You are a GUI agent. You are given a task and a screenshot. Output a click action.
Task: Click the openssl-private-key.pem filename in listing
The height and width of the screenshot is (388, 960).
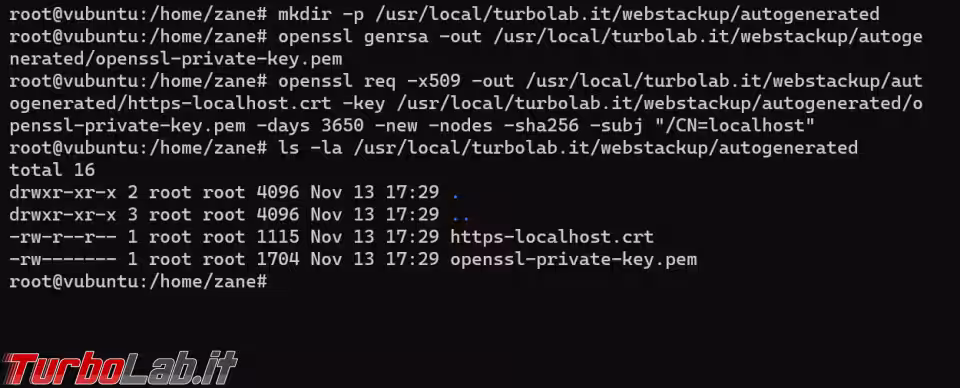574,259
